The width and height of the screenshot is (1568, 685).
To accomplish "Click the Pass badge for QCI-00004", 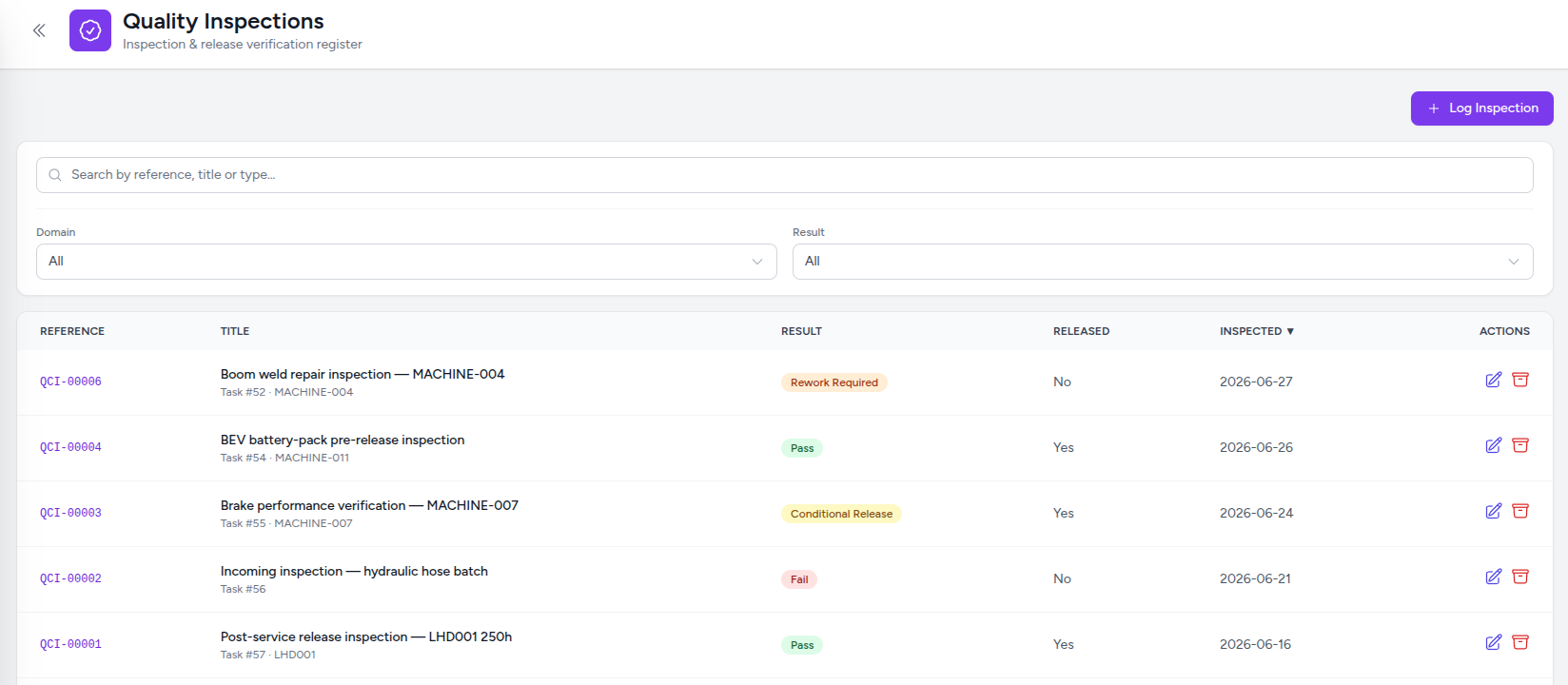I will click(x=802, y=448).
